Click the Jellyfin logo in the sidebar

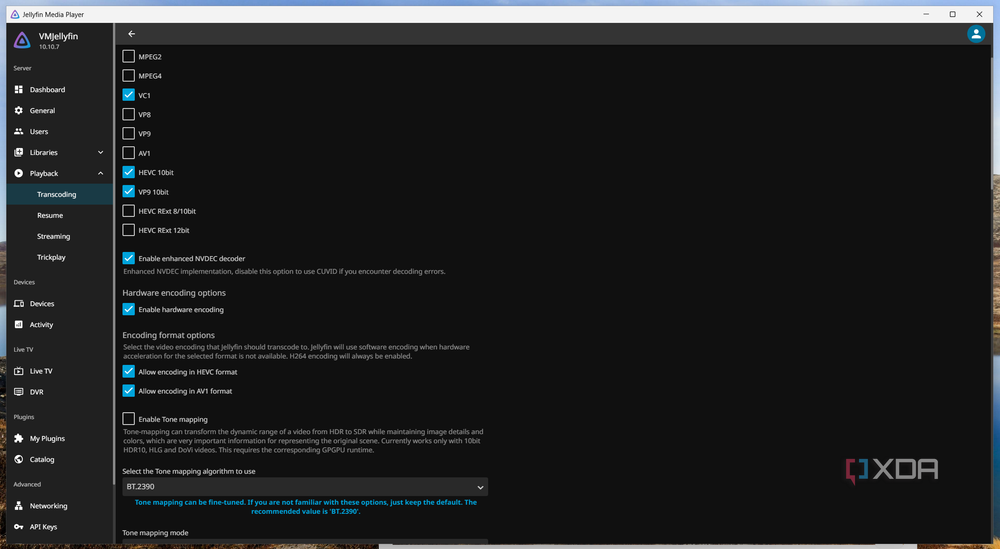pos(22,40)
